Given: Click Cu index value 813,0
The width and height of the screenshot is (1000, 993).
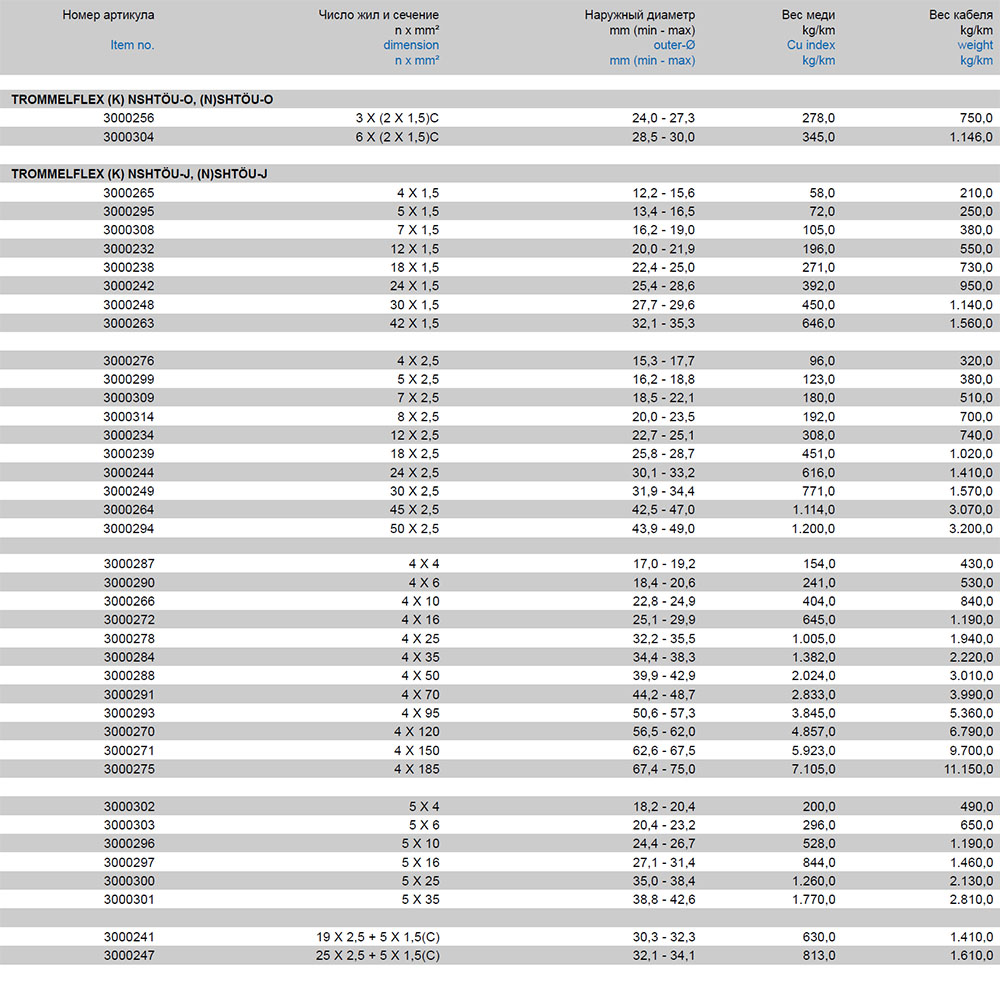Looking at the screenshot, I should 818,955.
